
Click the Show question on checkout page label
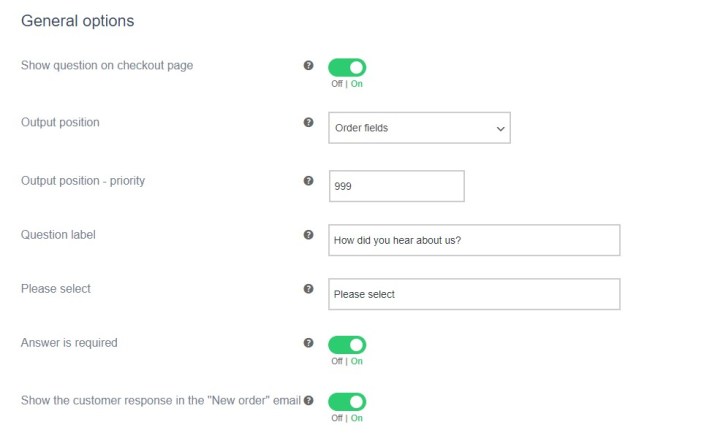pos(107,66)
